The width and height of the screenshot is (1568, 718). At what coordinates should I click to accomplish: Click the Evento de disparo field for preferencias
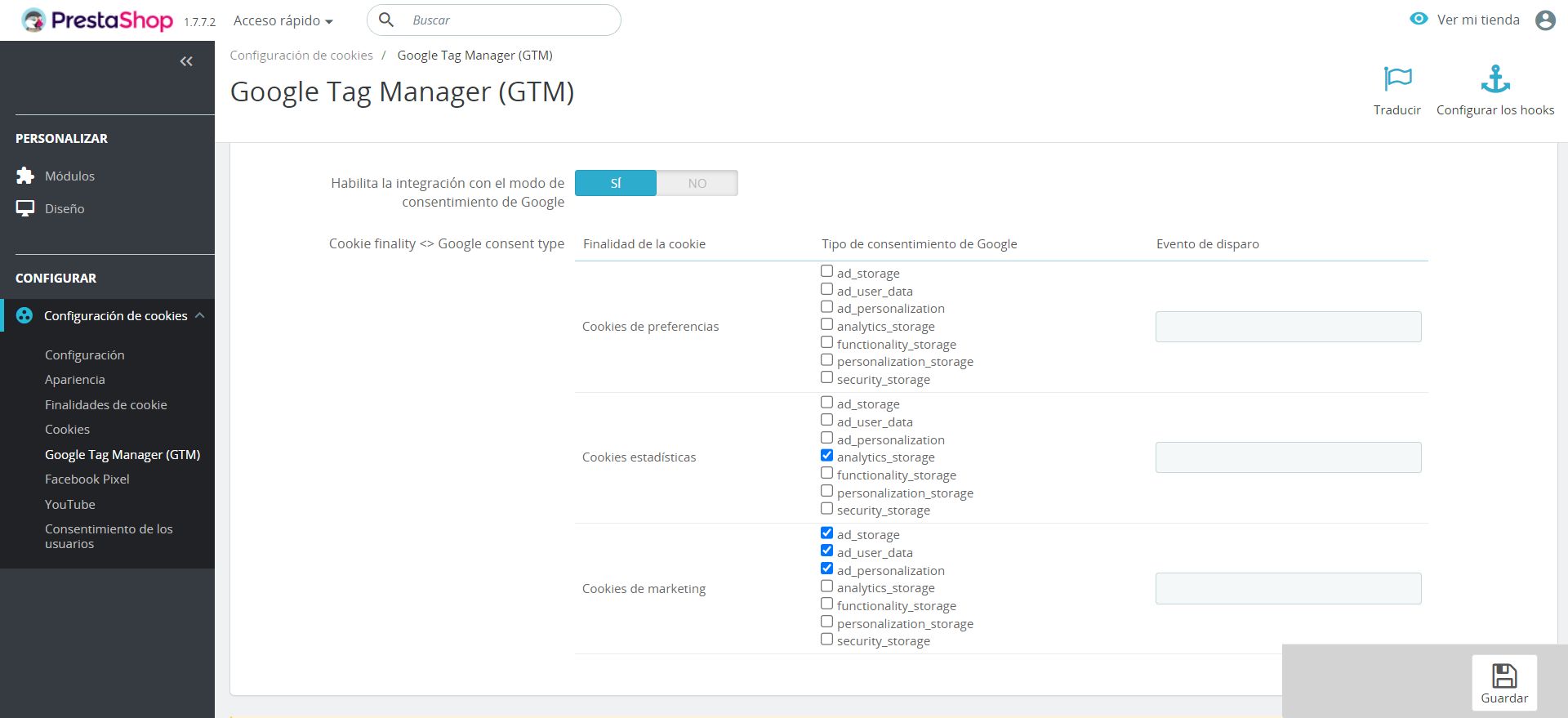(1288, 327)
